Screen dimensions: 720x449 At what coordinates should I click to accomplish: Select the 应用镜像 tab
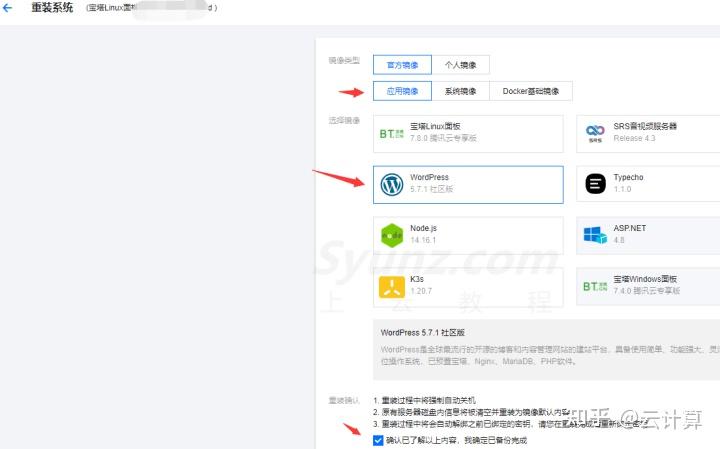402,91
